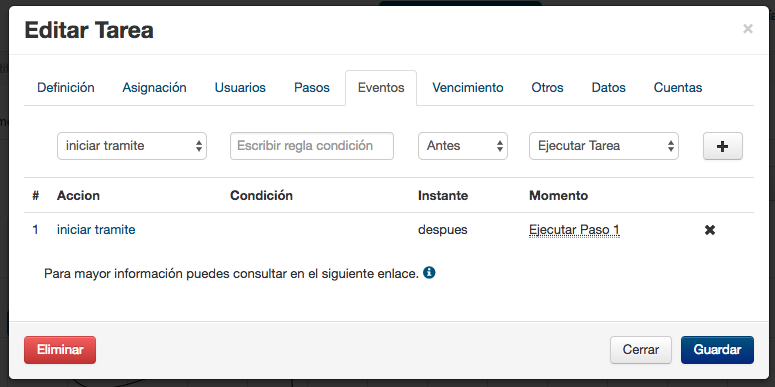Screen dimensions: 775x387
Task: Open the Vencimiento tab
Action: click(468, 87)
